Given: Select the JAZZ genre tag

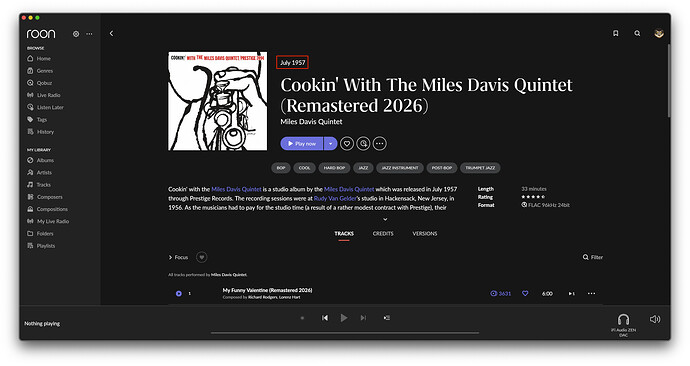Looking at the screenshot, I should [x=363, y=168].
